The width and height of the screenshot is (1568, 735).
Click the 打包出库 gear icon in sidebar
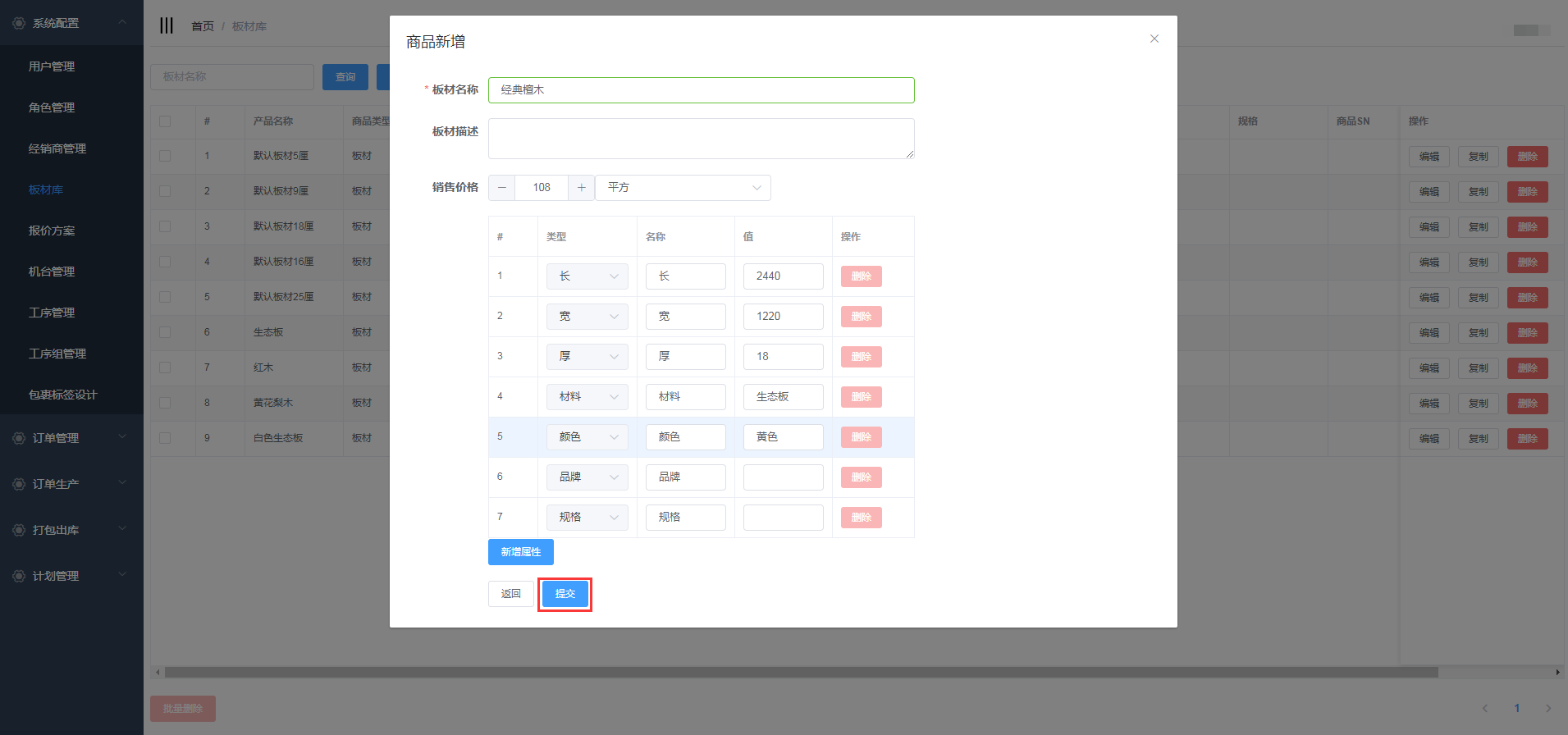click(x=19, y=530)
